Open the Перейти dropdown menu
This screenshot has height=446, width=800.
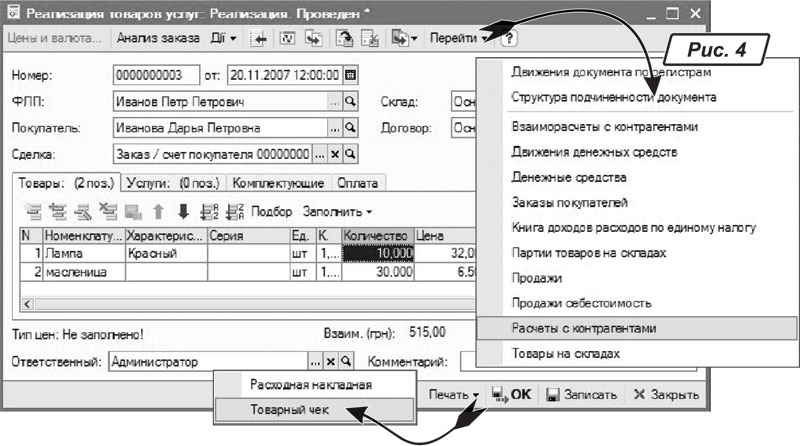[x=460, y=39]
